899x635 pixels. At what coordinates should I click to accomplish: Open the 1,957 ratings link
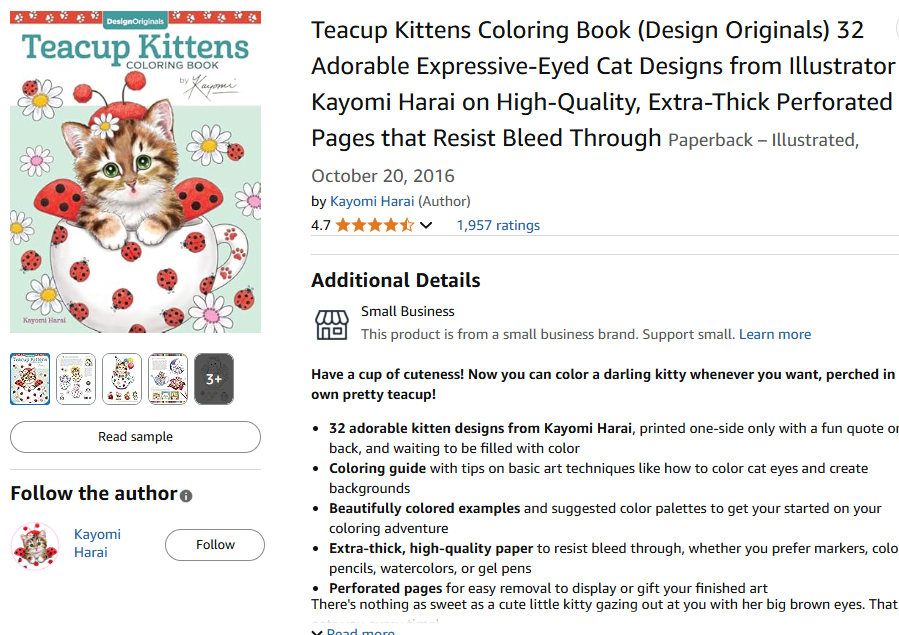(498, 225)
